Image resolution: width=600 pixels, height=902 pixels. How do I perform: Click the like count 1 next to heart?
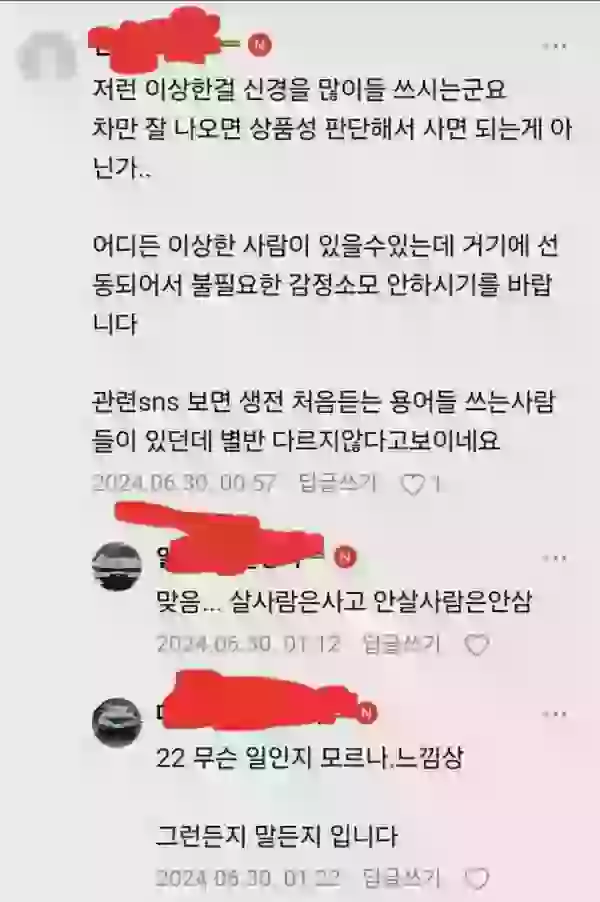(x=437, y=484)
